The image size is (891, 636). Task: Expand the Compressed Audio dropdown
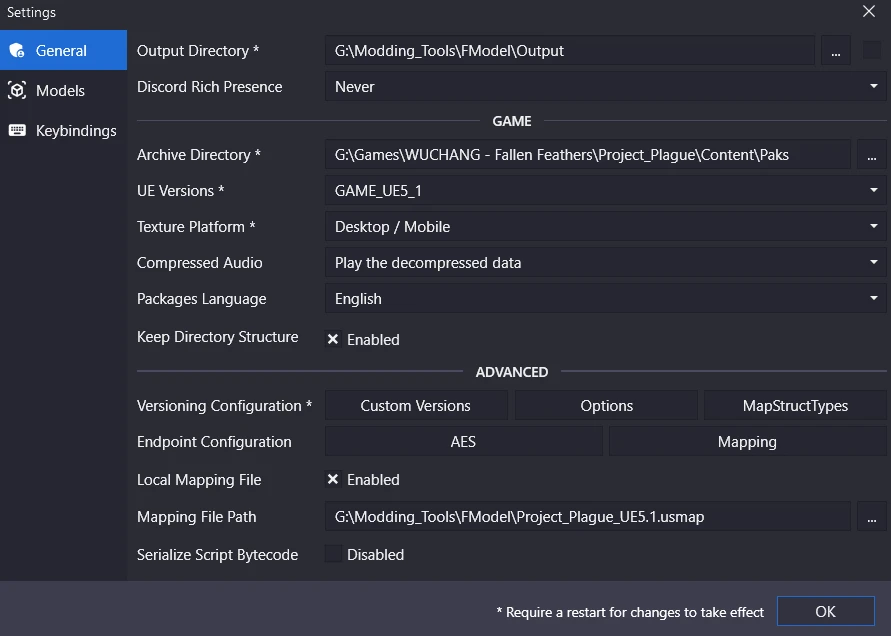coord(604,263)
